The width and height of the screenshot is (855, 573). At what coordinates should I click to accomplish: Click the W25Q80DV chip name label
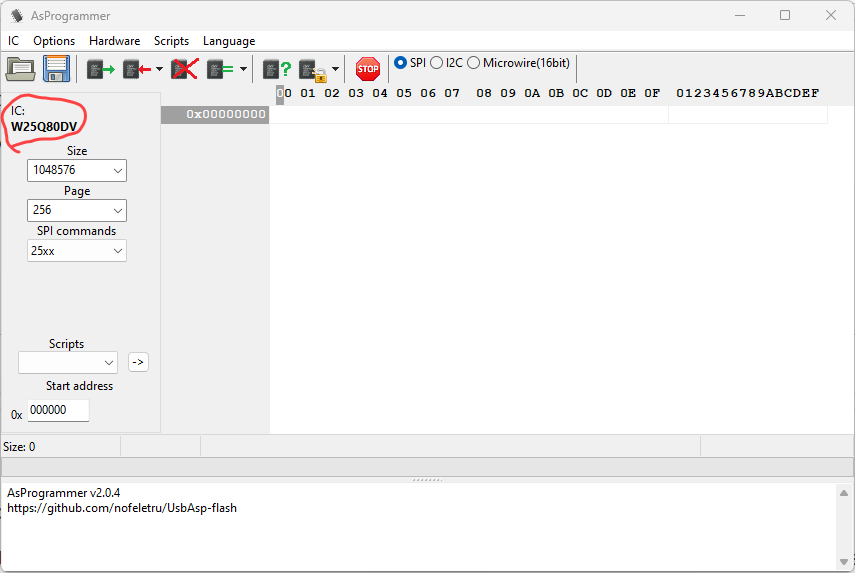click(x=44, y=126)
